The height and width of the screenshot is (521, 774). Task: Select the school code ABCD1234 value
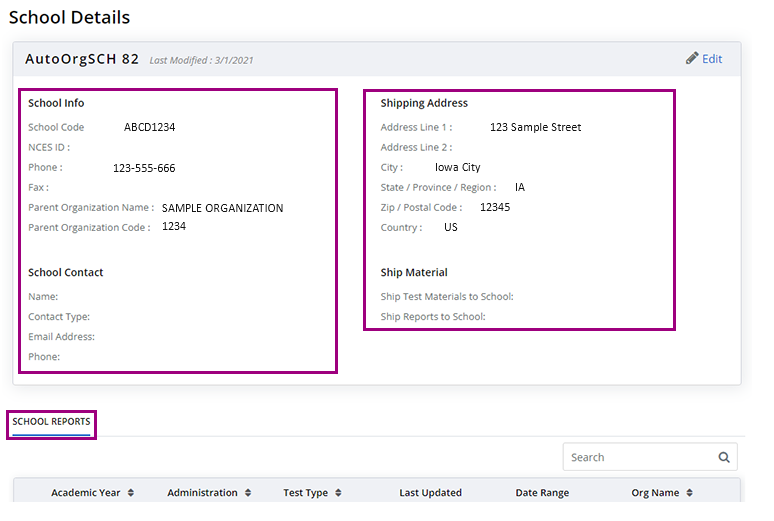tap(149, 127)
